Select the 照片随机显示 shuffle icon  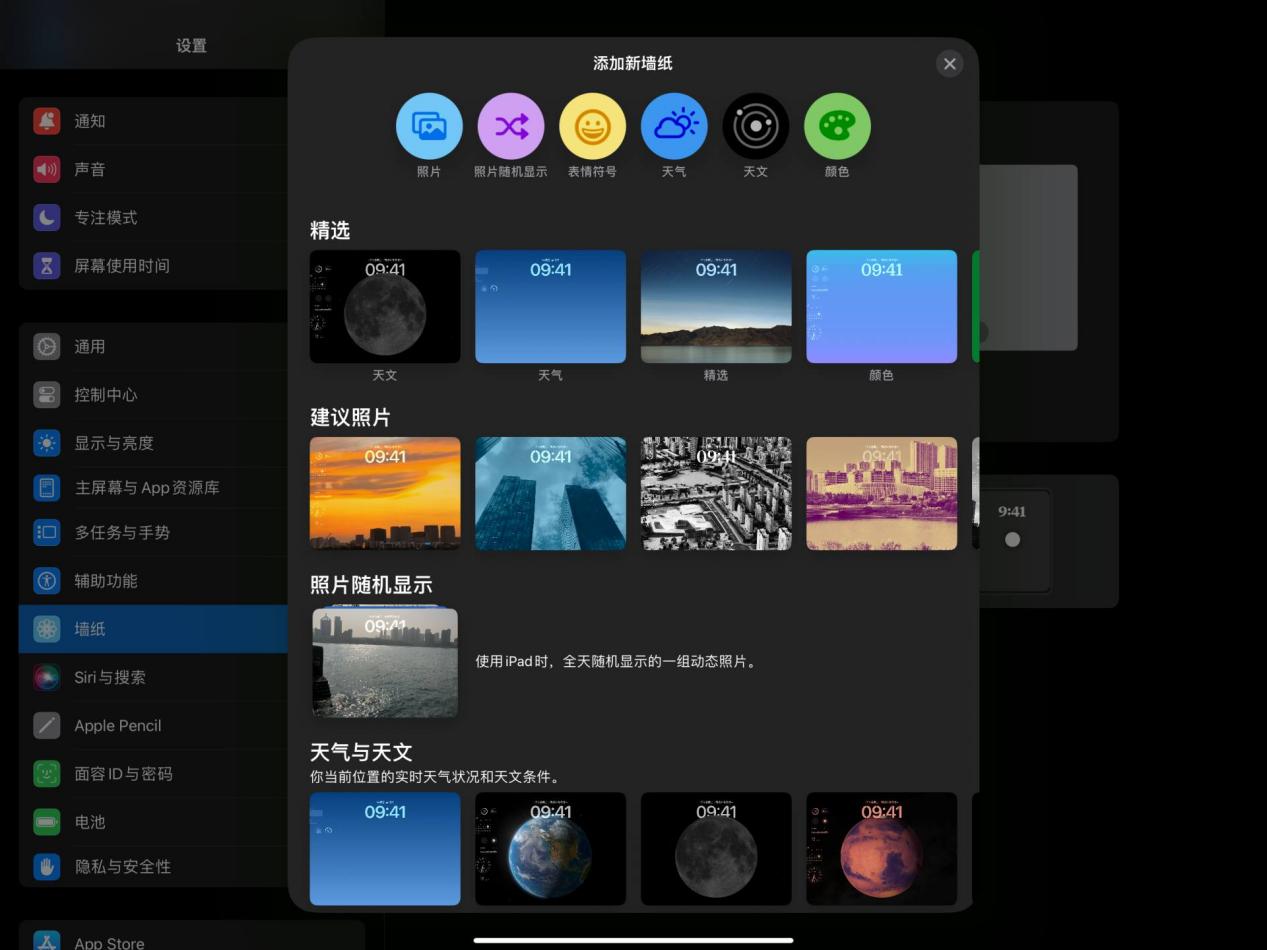tap(510, 125)
